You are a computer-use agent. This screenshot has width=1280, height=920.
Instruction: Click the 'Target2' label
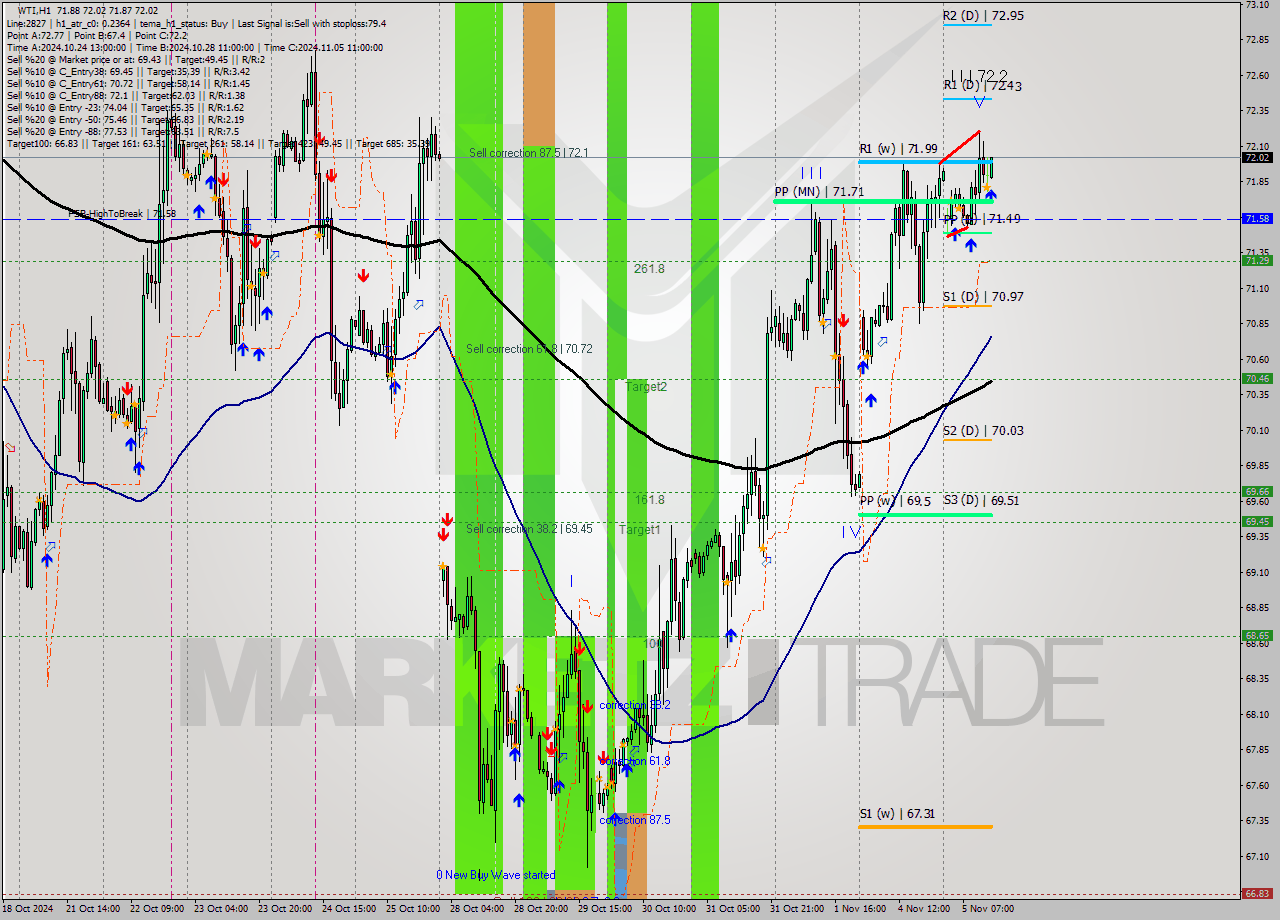point(646,386)
